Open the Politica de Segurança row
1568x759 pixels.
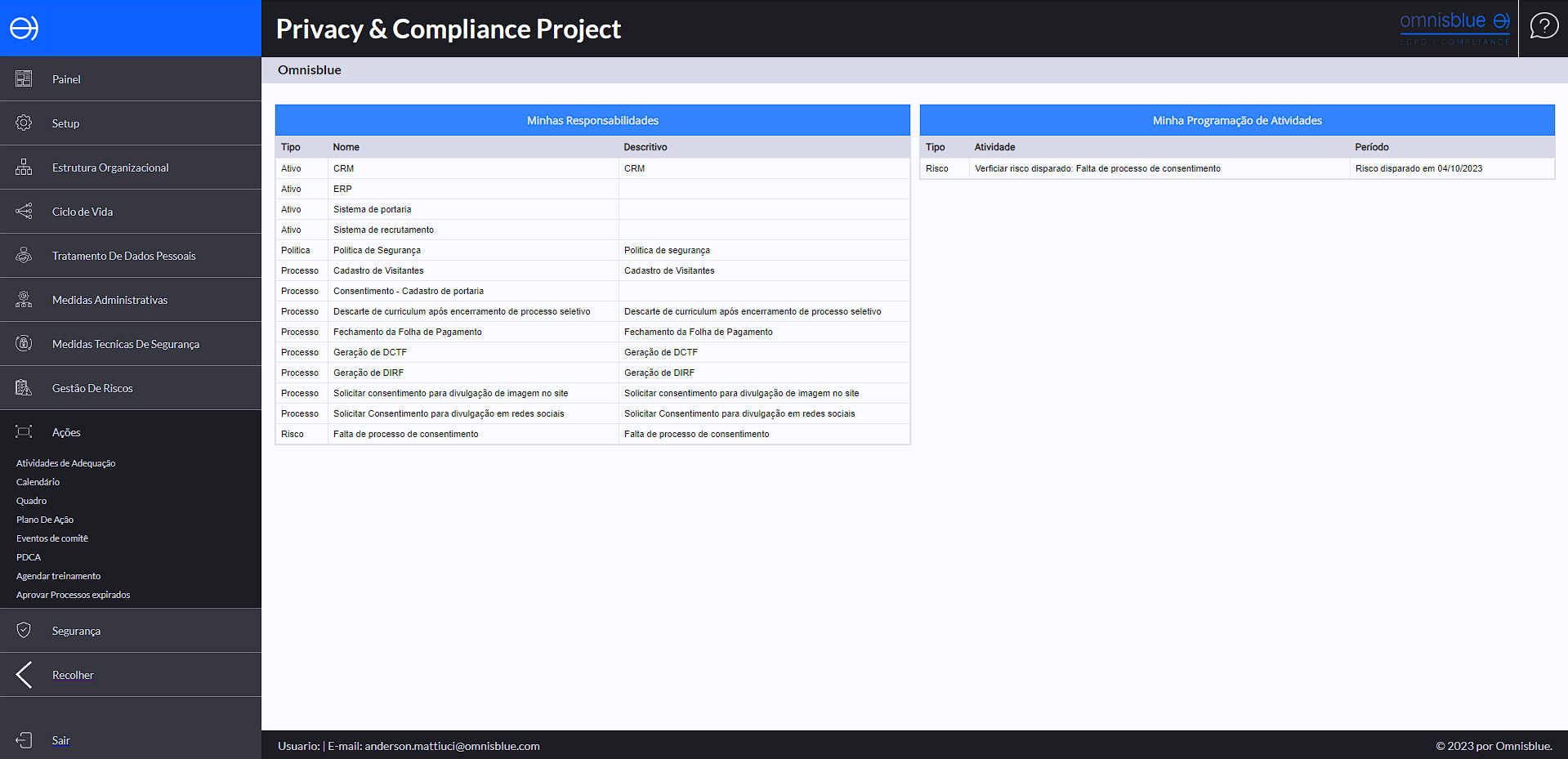coord(377,250)
